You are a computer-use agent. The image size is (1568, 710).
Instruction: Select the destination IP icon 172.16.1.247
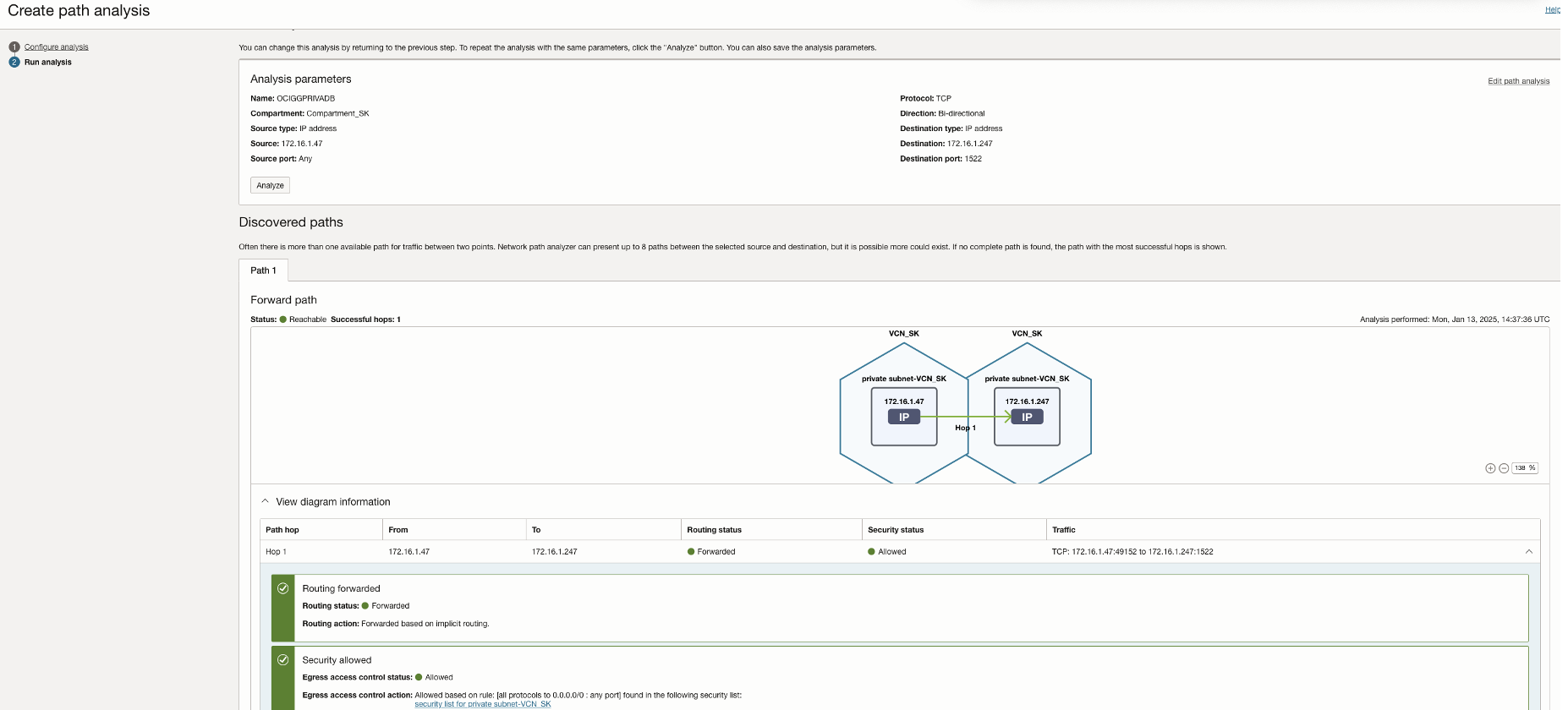[x=1027, y=417]
